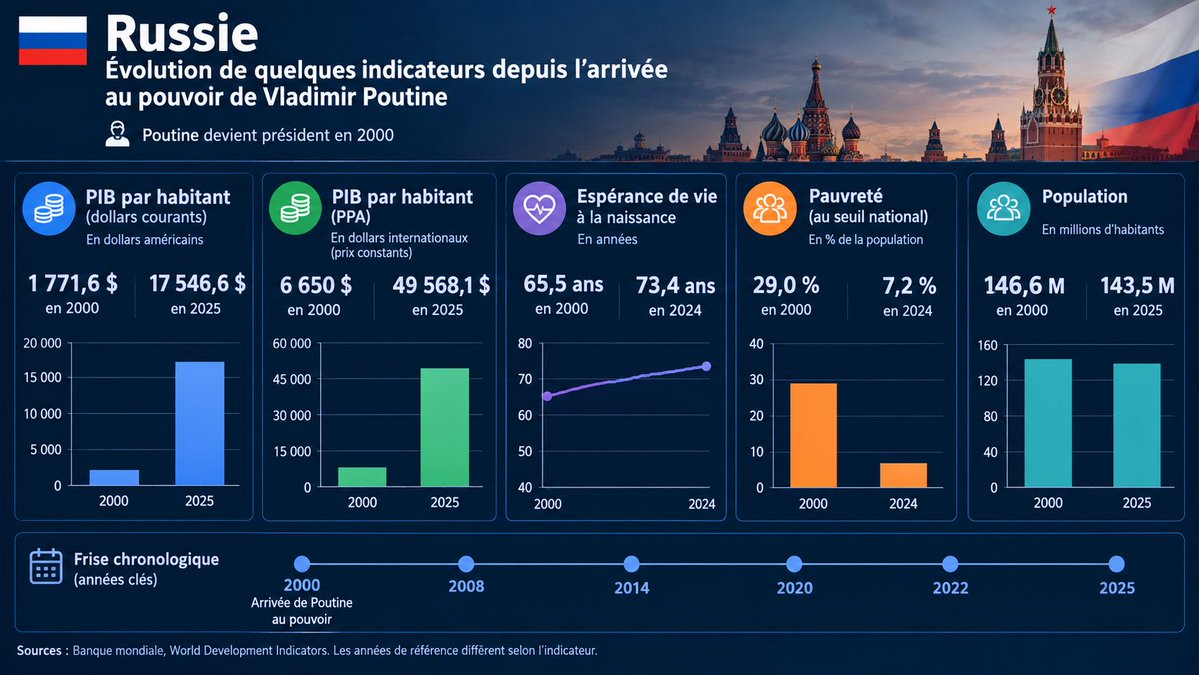Click the "20 000" axis label
Viewport: 1199px width, 675px height.
coord(42,343)
